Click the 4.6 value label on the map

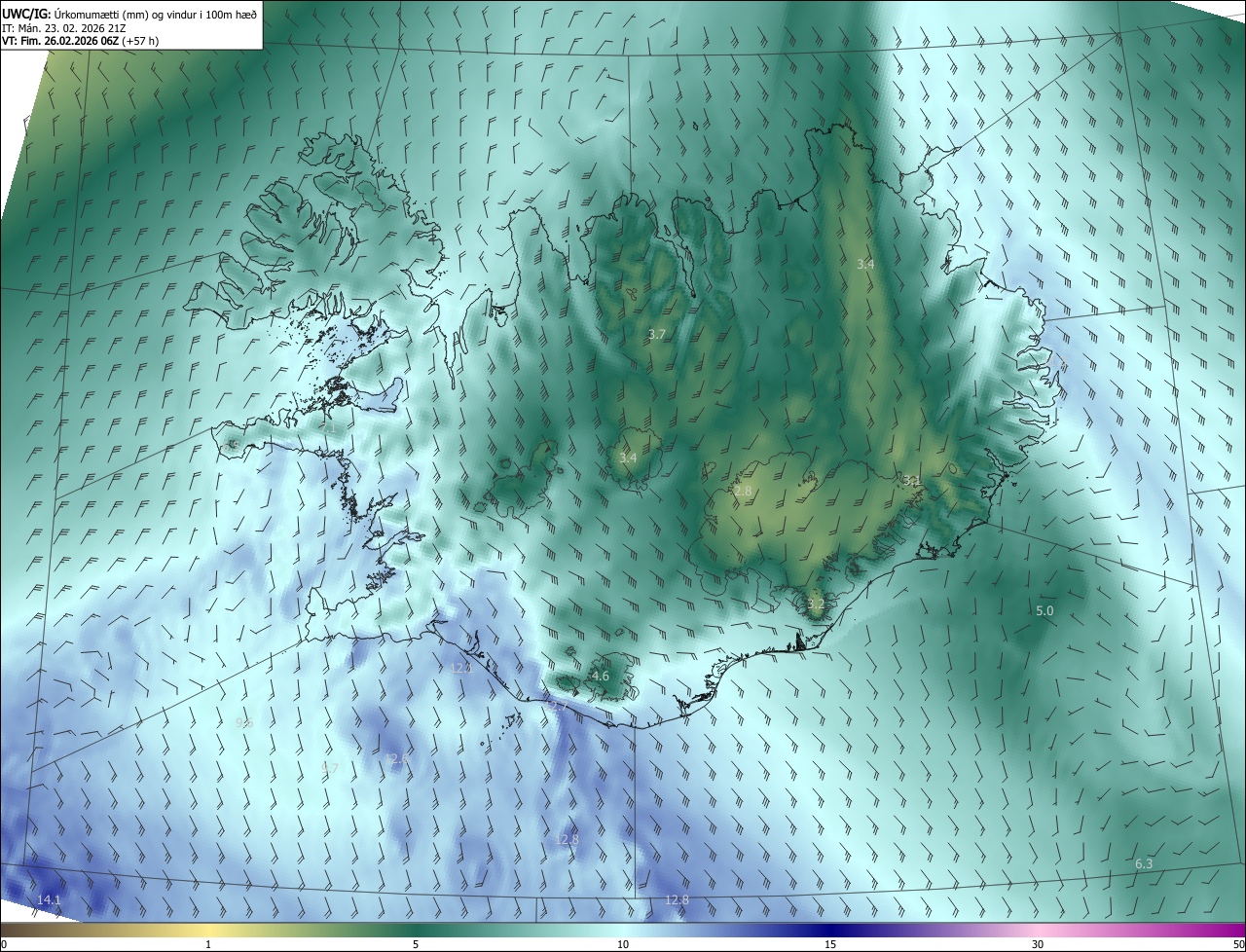601,676
